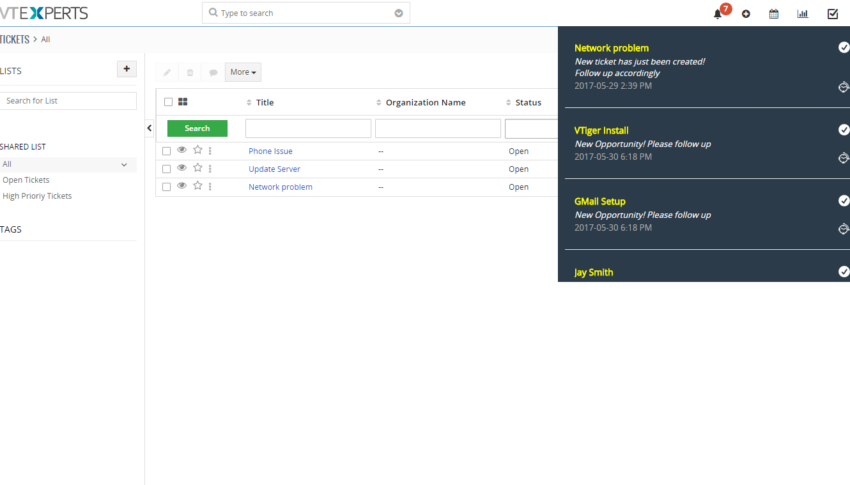Mark Network problem notification as read
Screen dimensions: 850x485
click(x=843, y=48)
